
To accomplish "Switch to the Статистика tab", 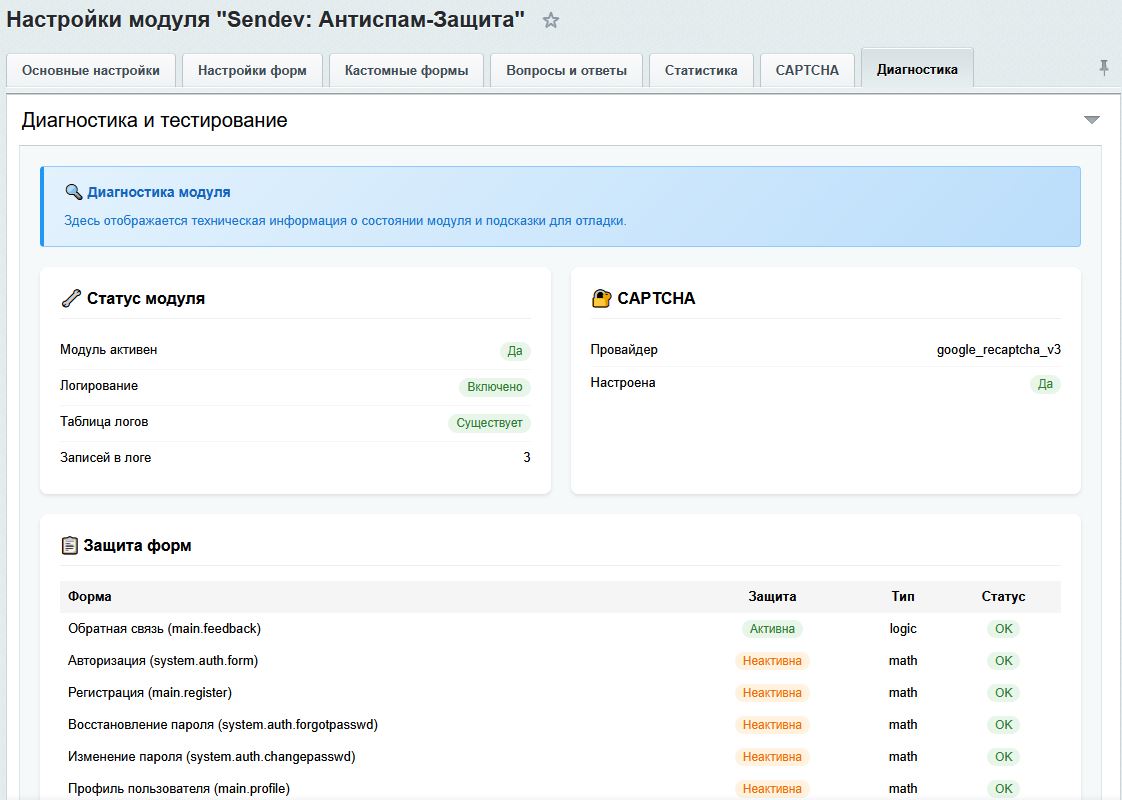I will click(x=700, y=70).
